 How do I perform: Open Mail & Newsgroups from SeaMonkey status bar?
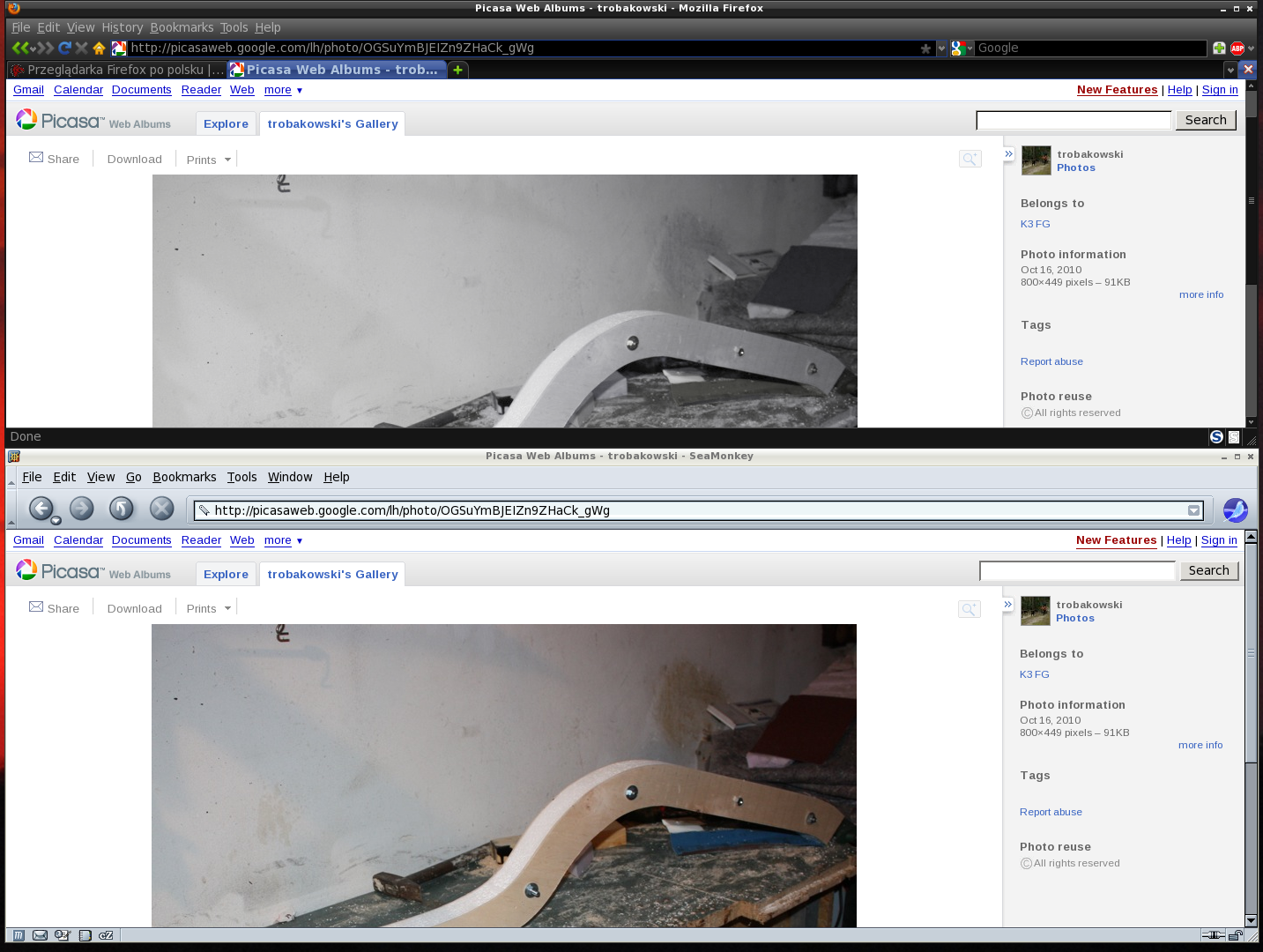[40, 935]
